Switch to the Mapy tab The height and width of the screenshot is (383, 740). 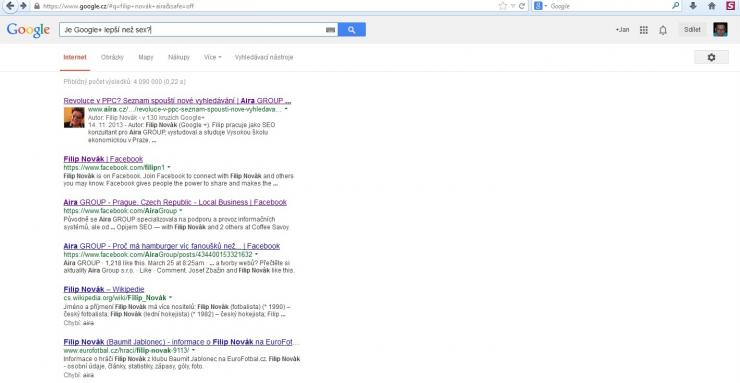point(146,57)
